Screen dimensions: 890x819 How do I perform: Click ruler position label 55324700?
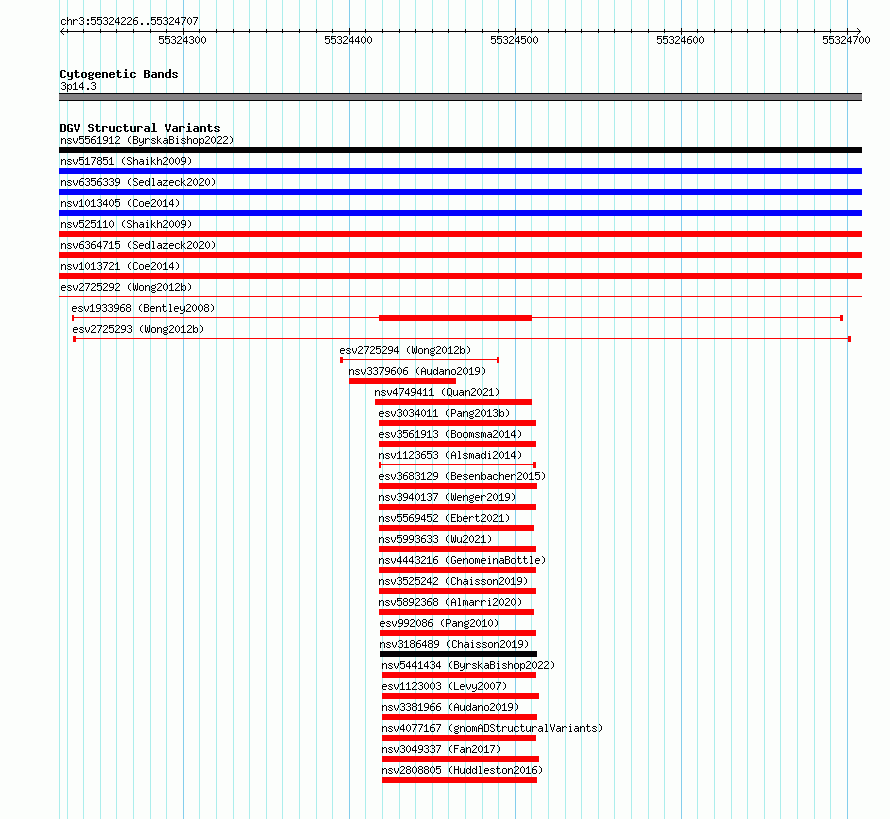tap(846, 40)
